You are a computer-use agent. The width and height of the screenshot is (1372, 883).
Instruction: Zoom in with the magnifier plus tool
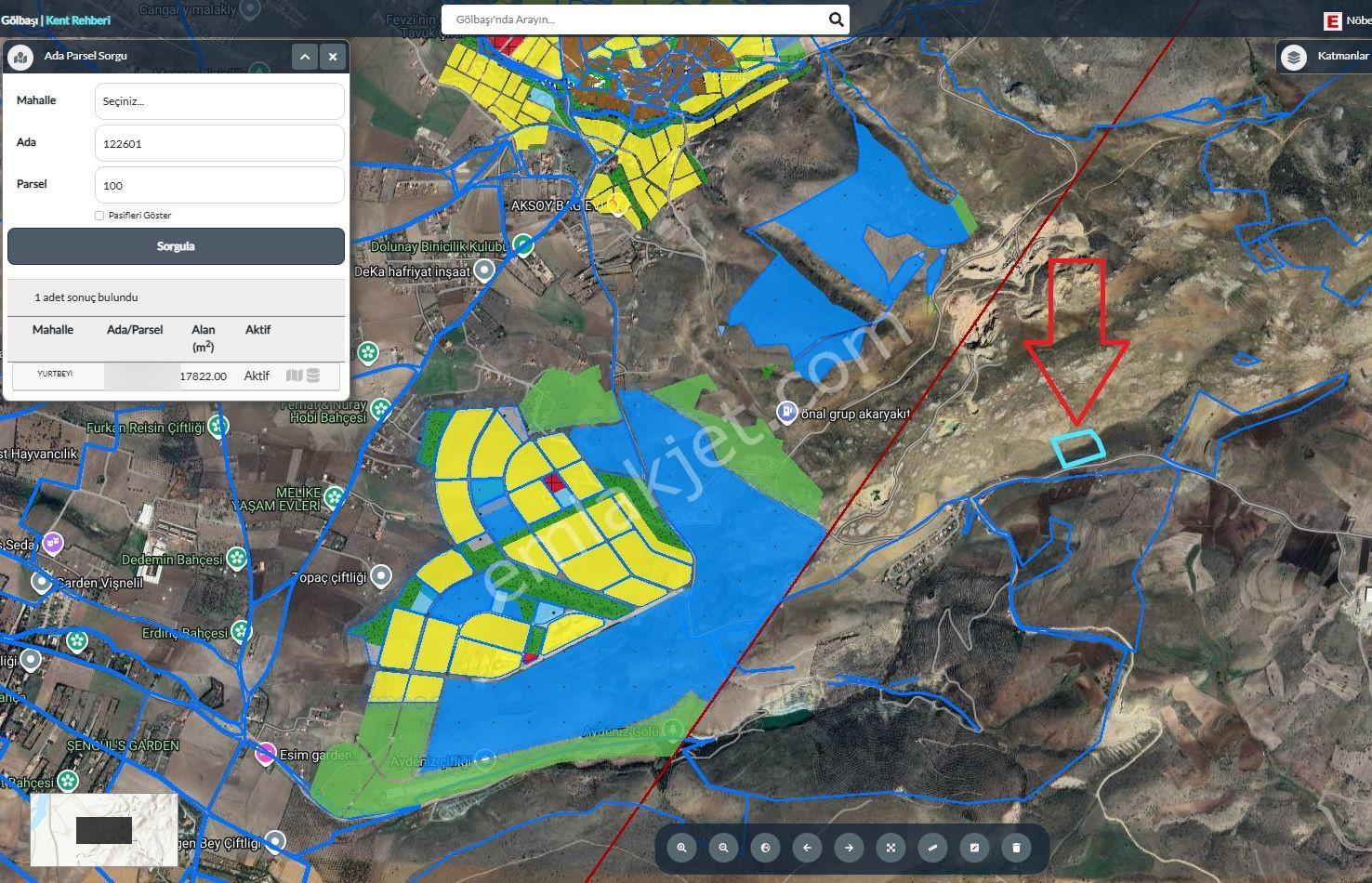682,847
